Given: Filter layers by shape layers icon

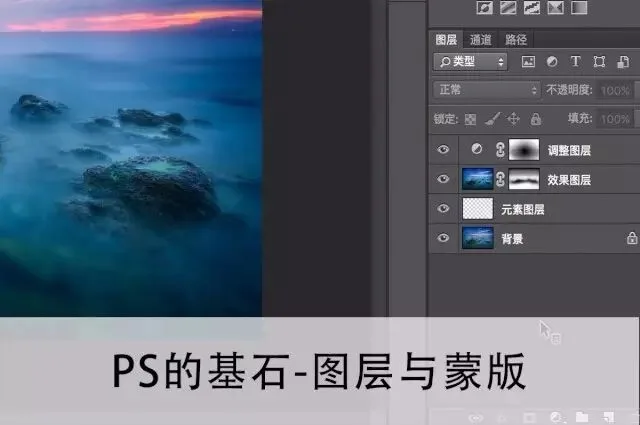Looking at the screenshot, I should click(599, 62).
